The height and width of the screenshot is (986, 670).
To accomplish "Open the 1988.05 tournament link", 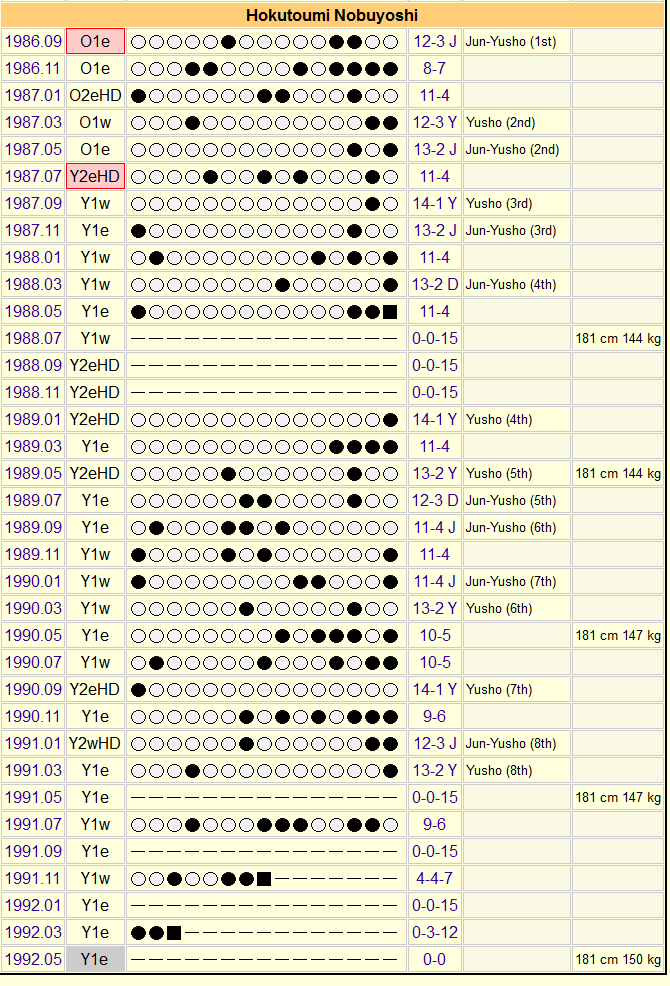I will tap(33, 312).
